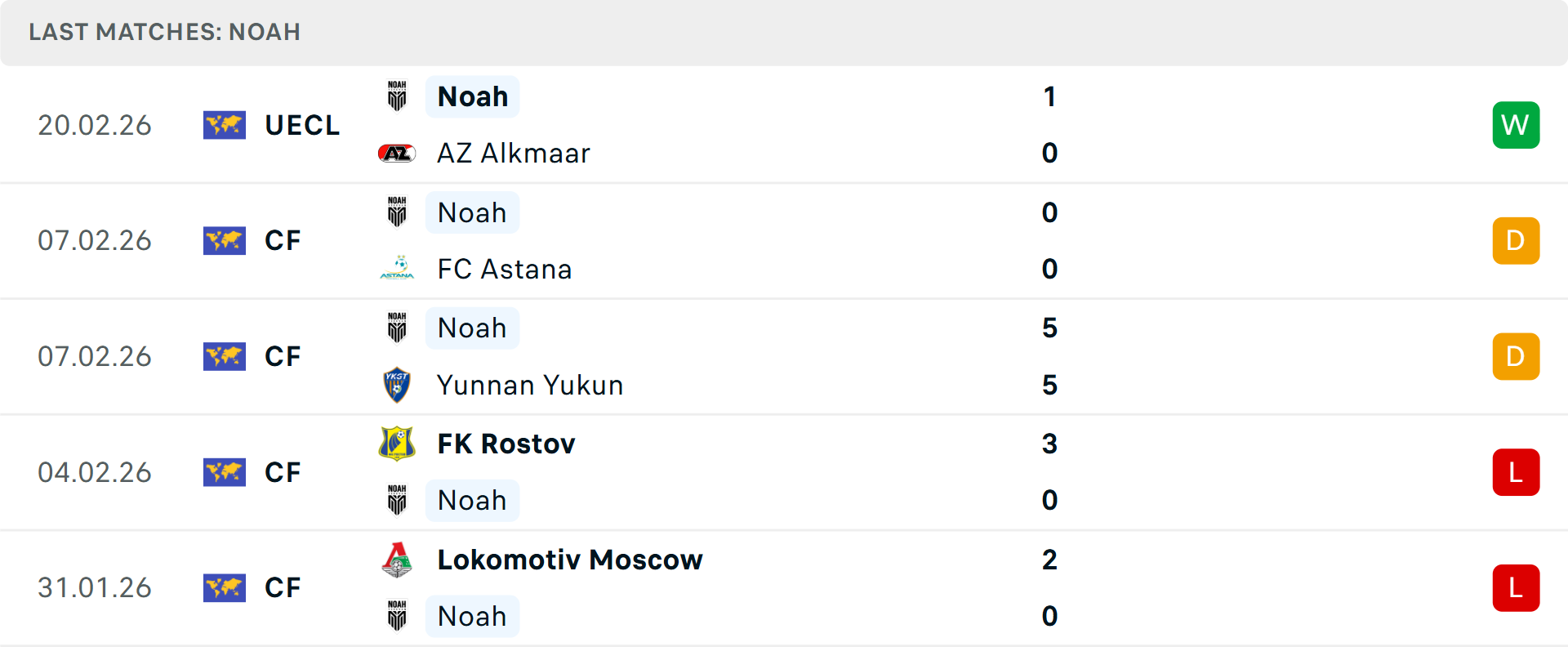Click the Lokomotiv Moscow club logo
The height and width of the screenshot is (647, 1568).
(397, 560)
